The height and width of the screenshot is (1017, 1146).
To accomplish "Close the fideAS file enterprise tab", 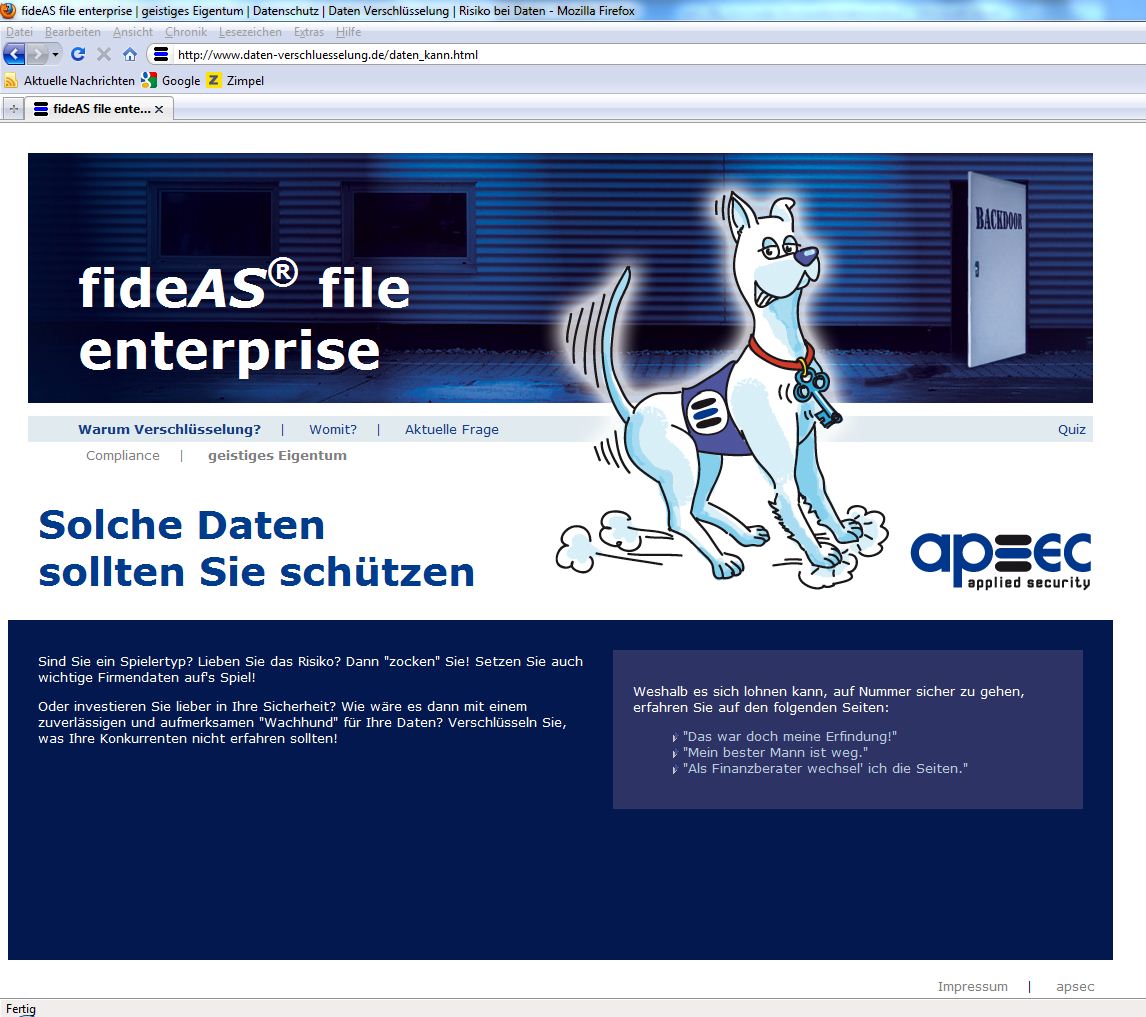I will [x=159, y=109].
